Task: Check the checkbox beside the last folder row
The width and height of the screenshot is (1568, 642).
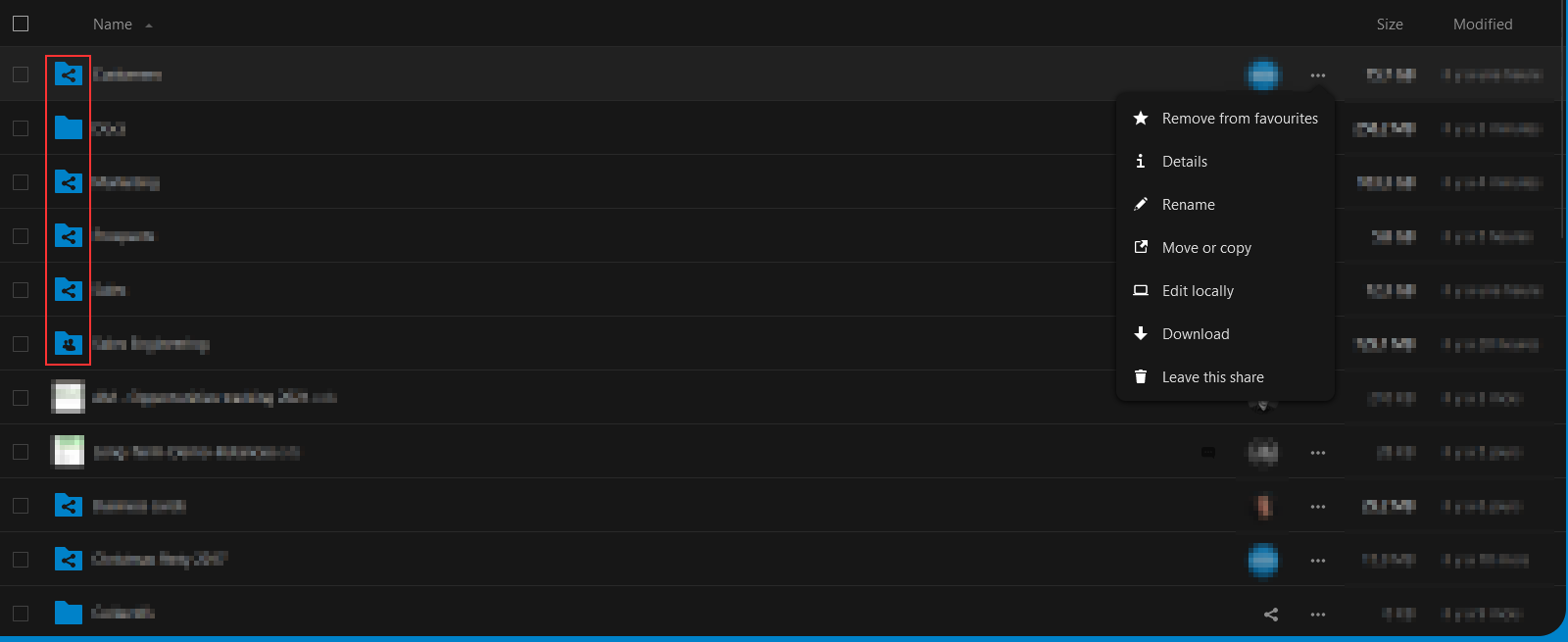Action: (21, 613)
